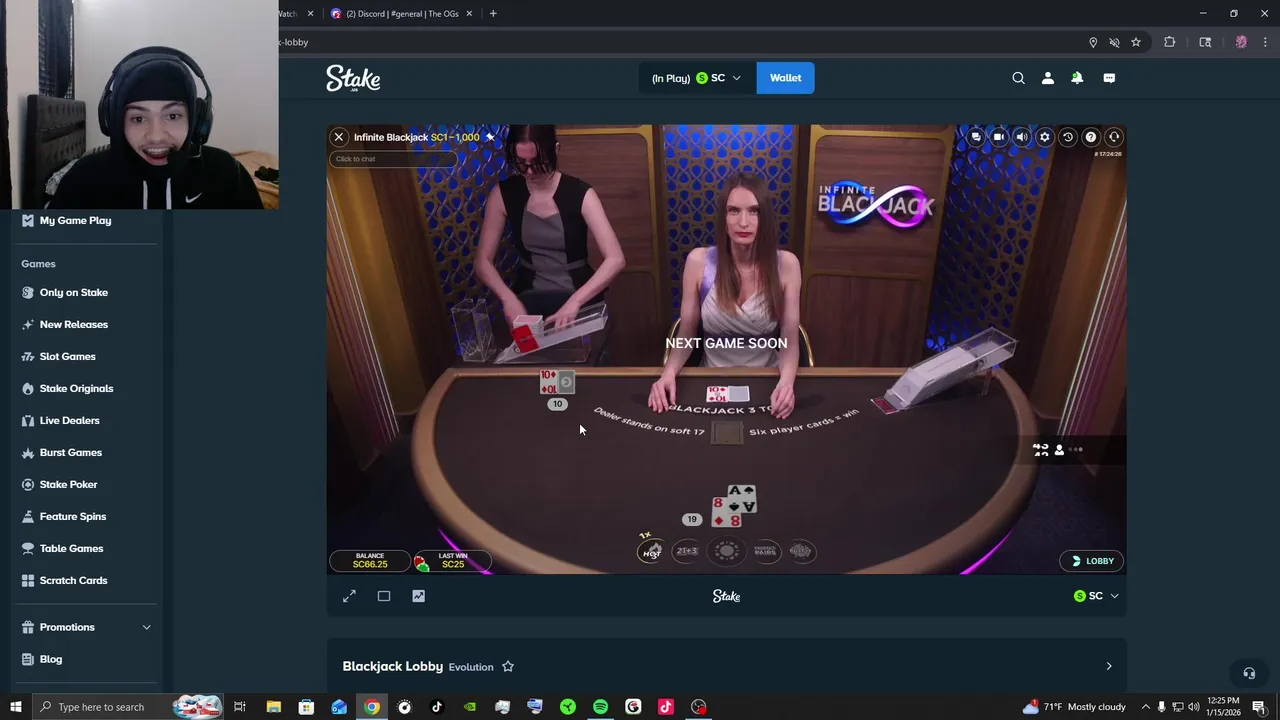
Task: Open Live Dealers in sidebar
Action: [x=70, y=420]
